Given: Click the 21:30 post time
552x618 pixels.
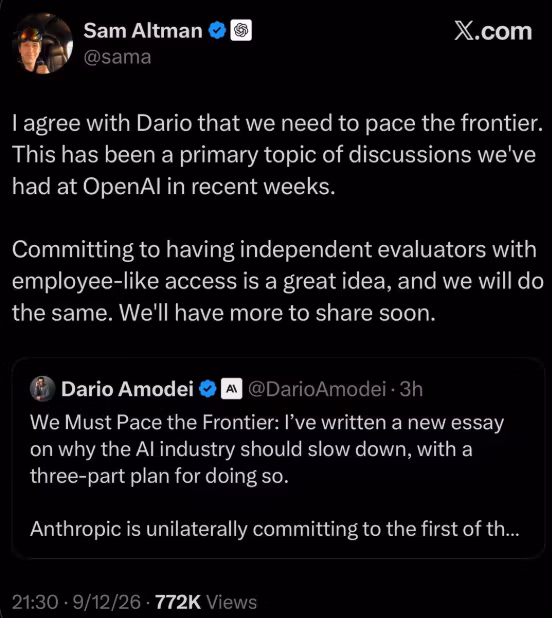Looking at the screenshot, I should pos(35,602).
